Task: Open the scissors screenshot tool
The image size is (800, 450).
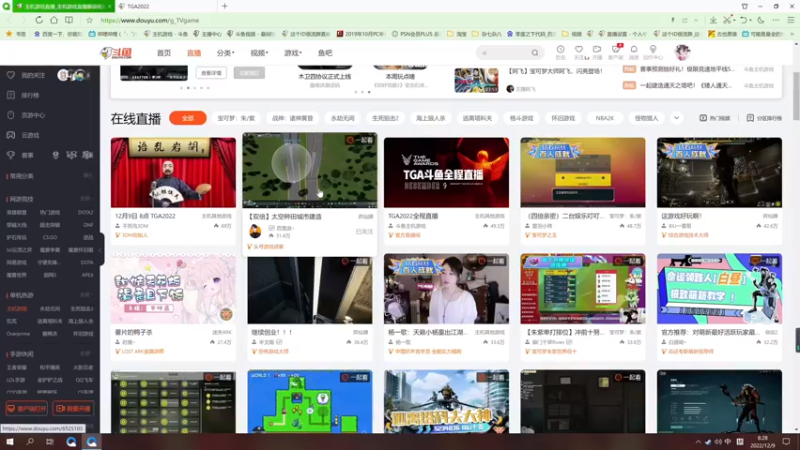Action: coord(727,20)
